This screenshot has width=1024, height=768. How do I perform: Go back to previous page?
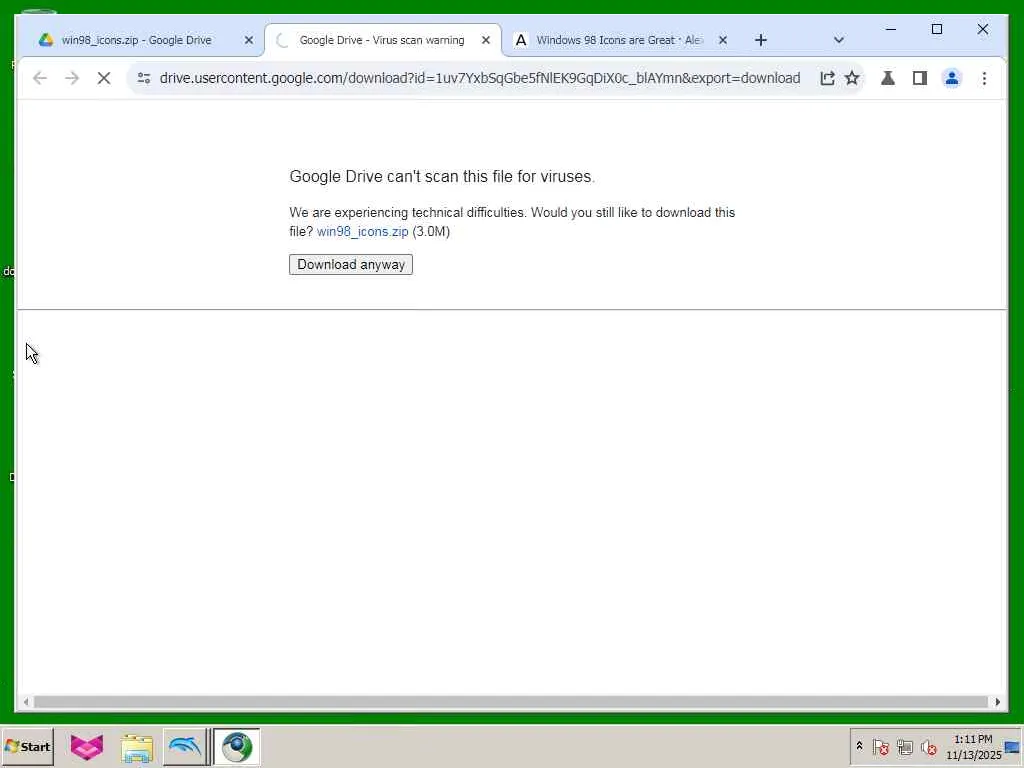[x=40, y=78]
